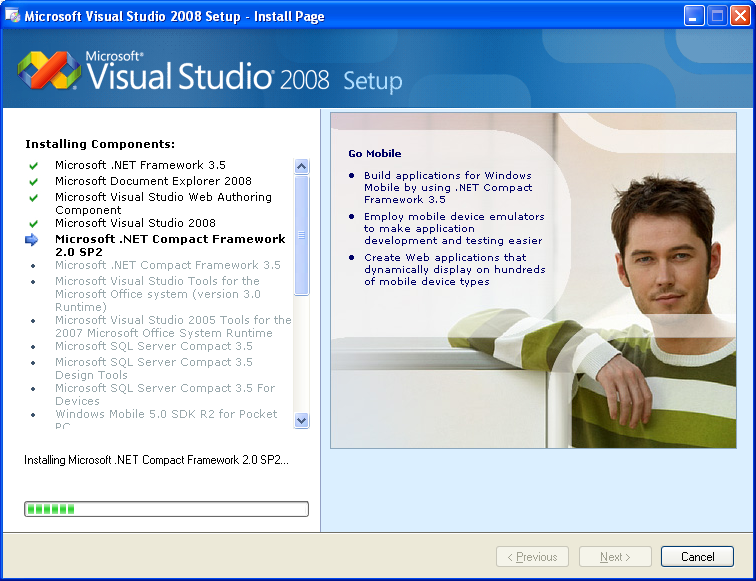
Task: Click the checkmark beside Microsoft Visual Studio 2008
Action: pos(33,224)
